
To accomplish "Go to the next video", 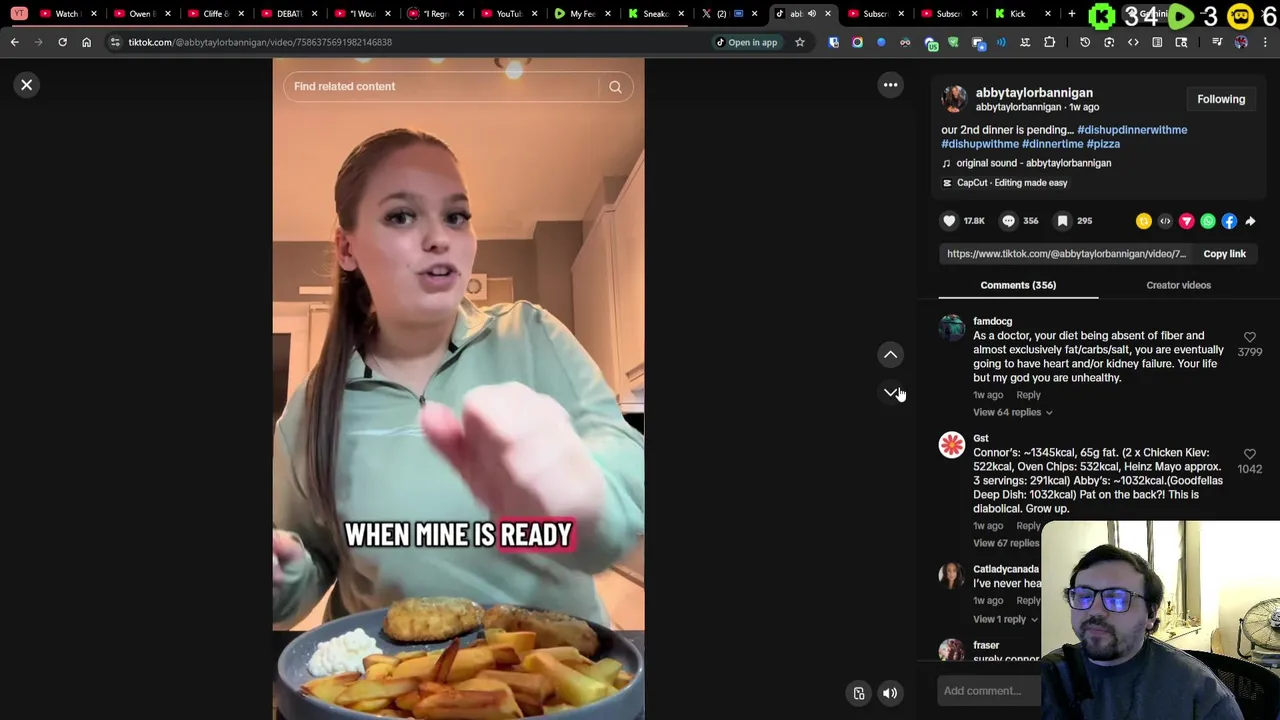I will click(890, 393).
